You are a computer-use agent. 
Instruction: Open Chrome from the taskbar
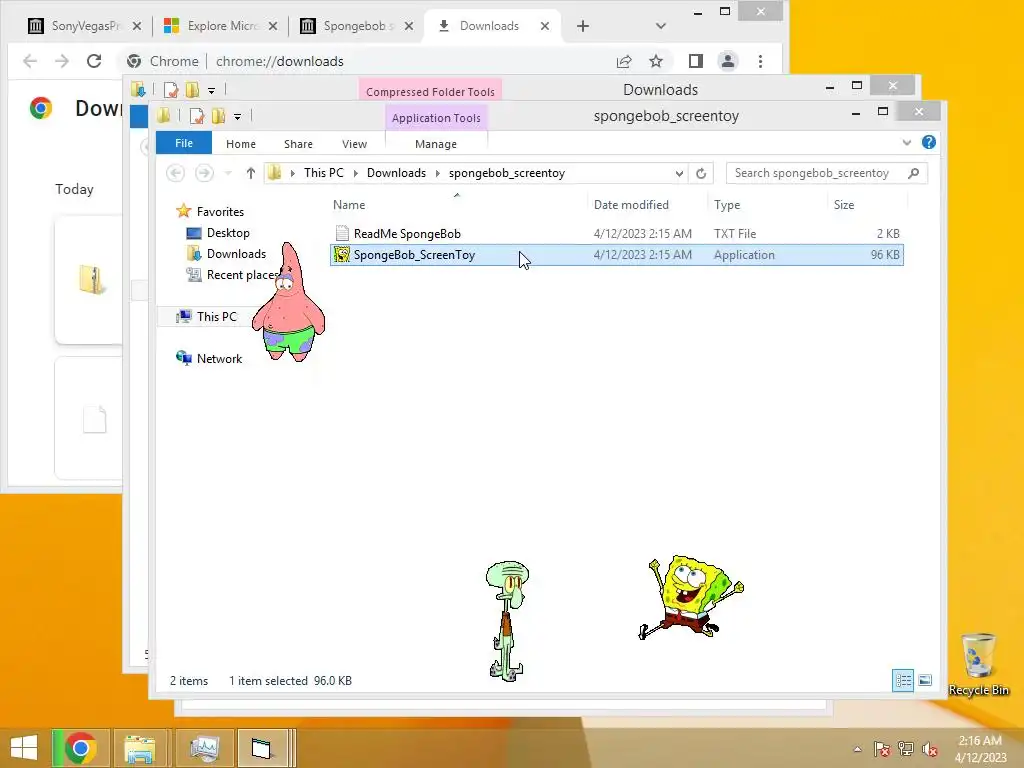(x=81, y=748)
